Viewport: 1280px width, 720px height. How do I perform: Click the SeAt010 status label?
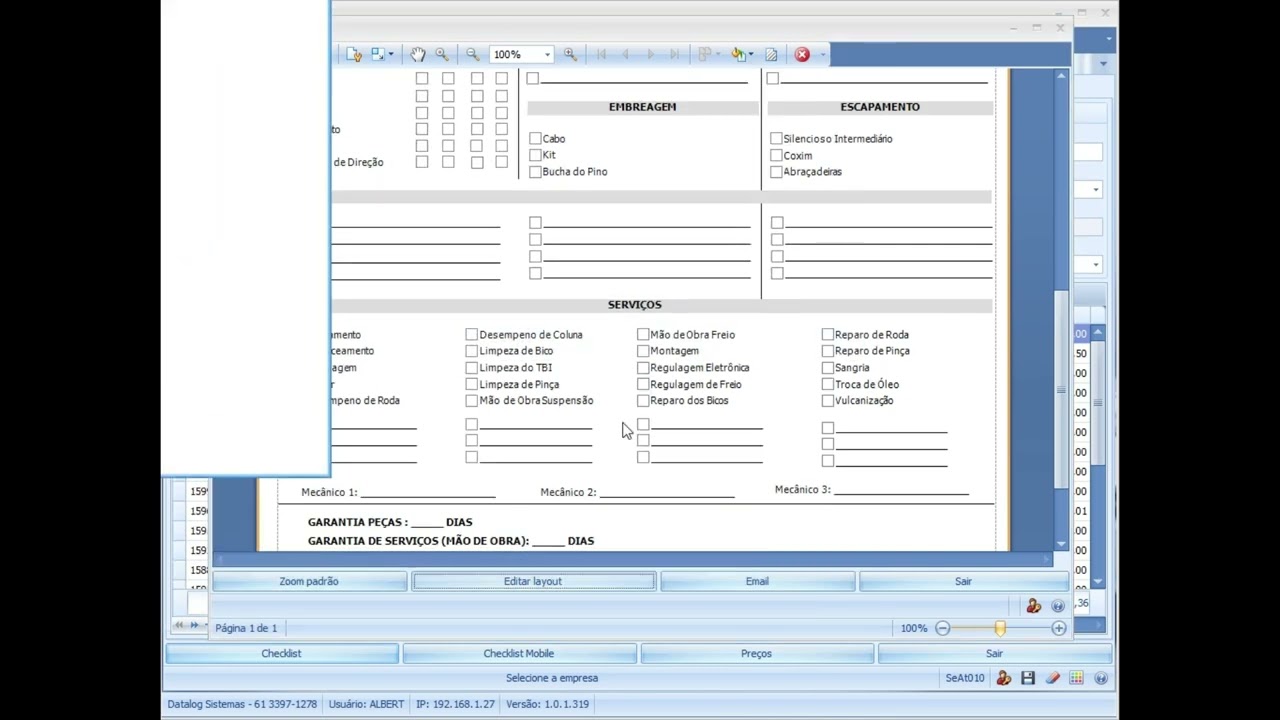[965, 678]
